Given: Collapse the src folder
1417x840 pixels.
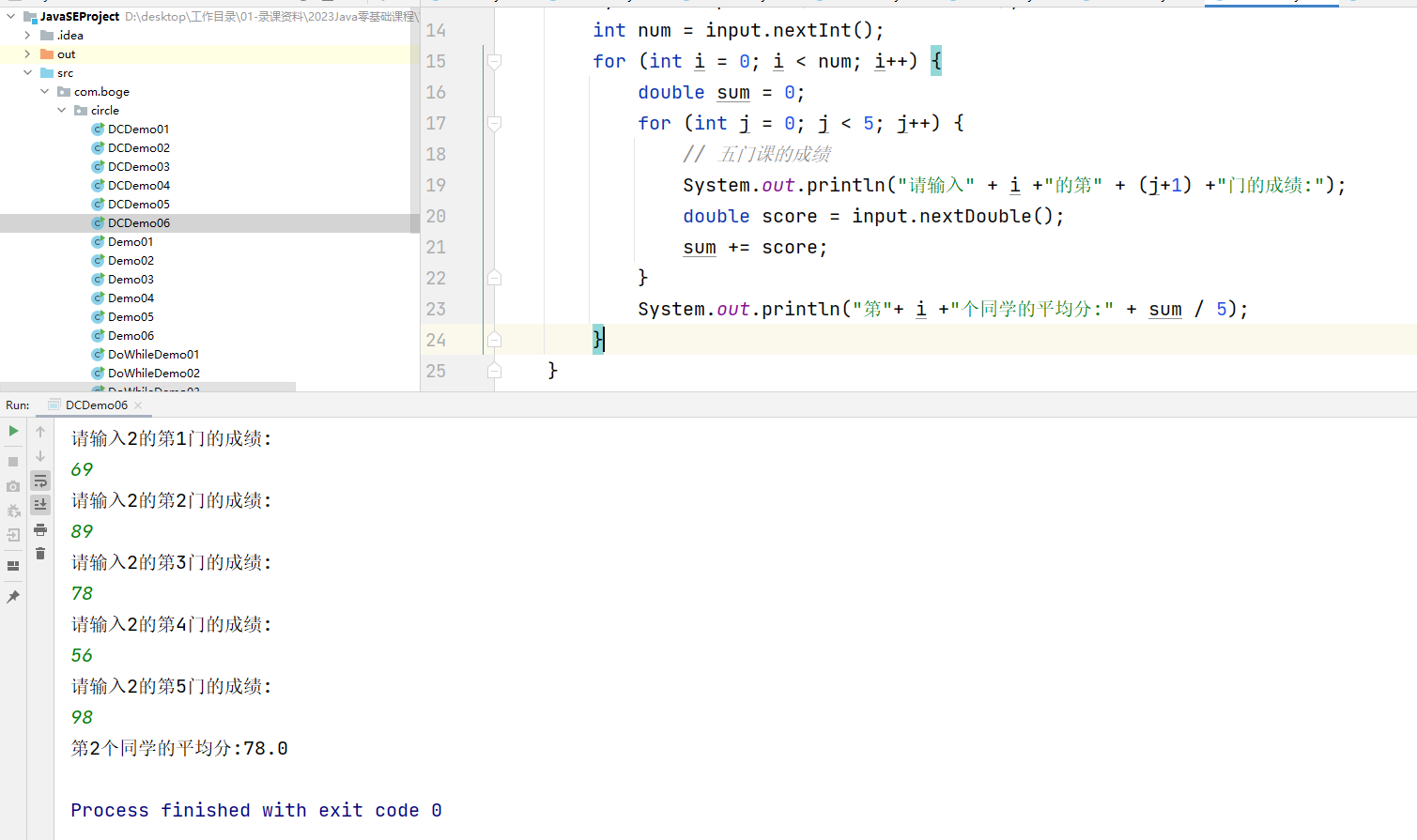Looking at the screenshot, I should (27, 72).
